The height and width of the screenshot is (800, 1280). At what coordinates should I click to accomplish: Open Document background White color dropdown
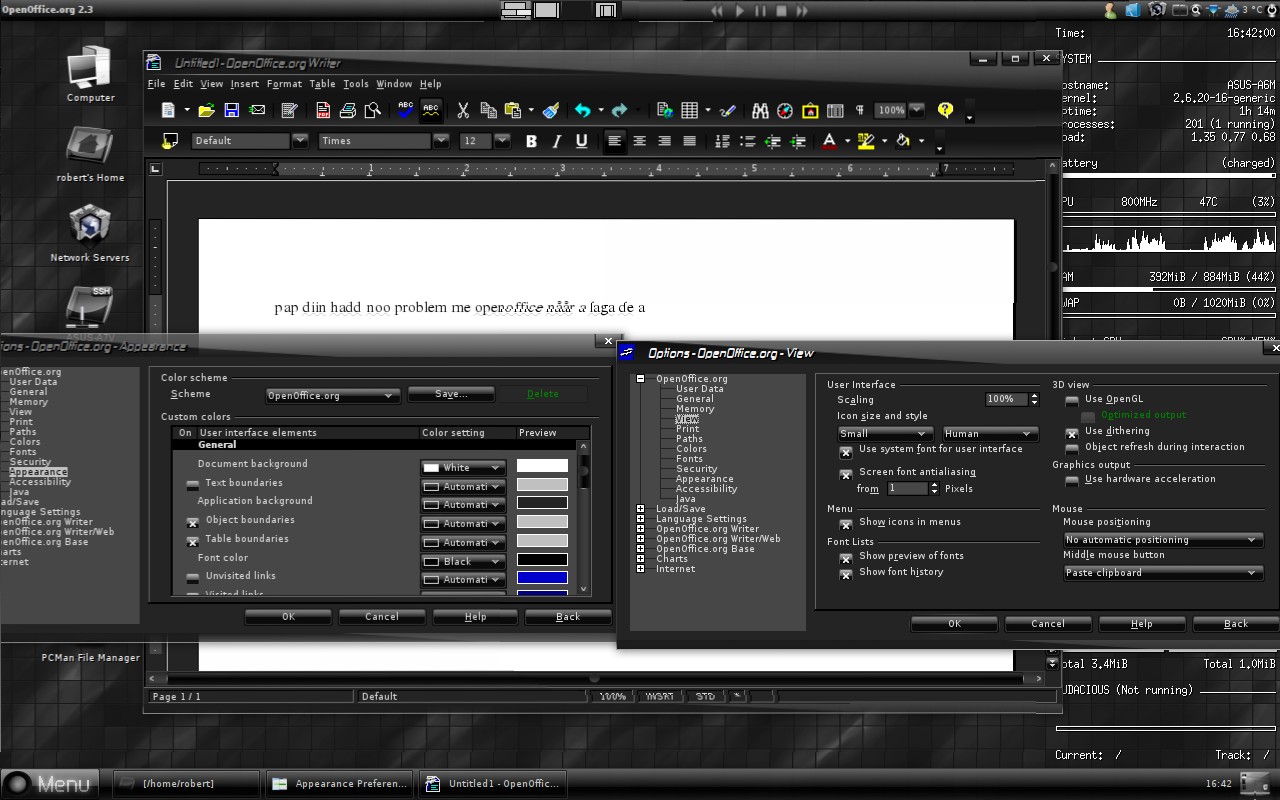click(463, 467)
